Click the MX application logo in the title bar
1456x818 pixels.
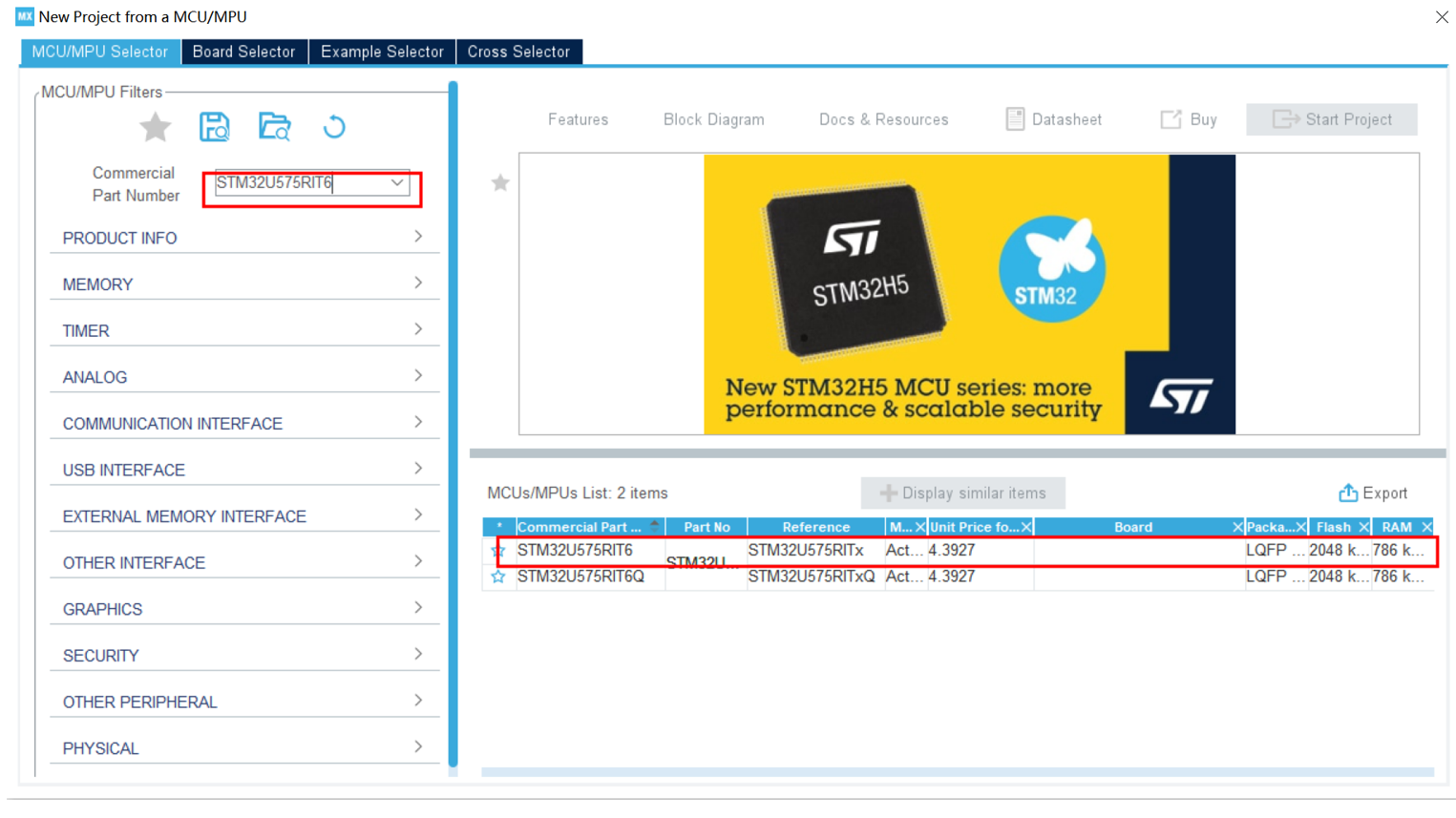point(25,16)
